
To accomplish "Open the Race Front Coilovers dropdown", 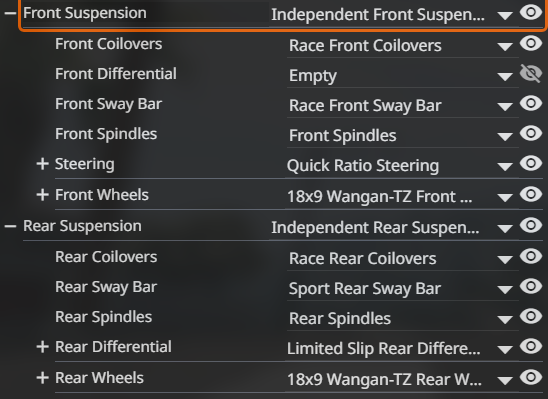I will tap(402, 46).
